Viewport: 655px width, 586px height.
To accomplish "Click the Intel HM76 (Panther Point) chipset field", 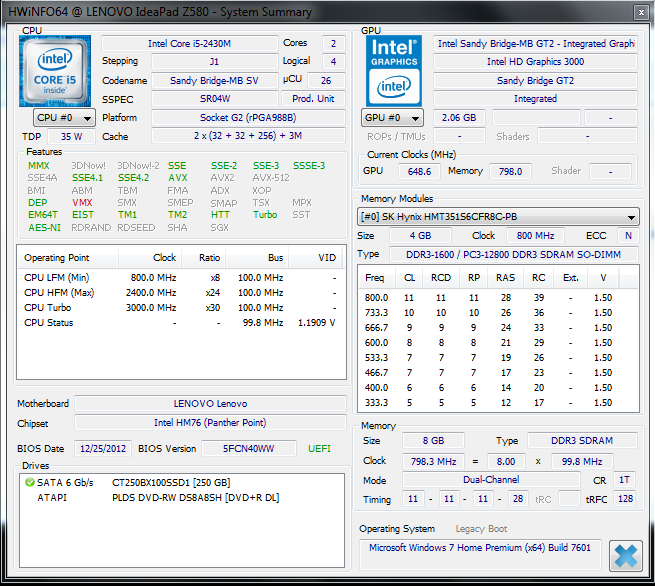I will tap(210, 423).
